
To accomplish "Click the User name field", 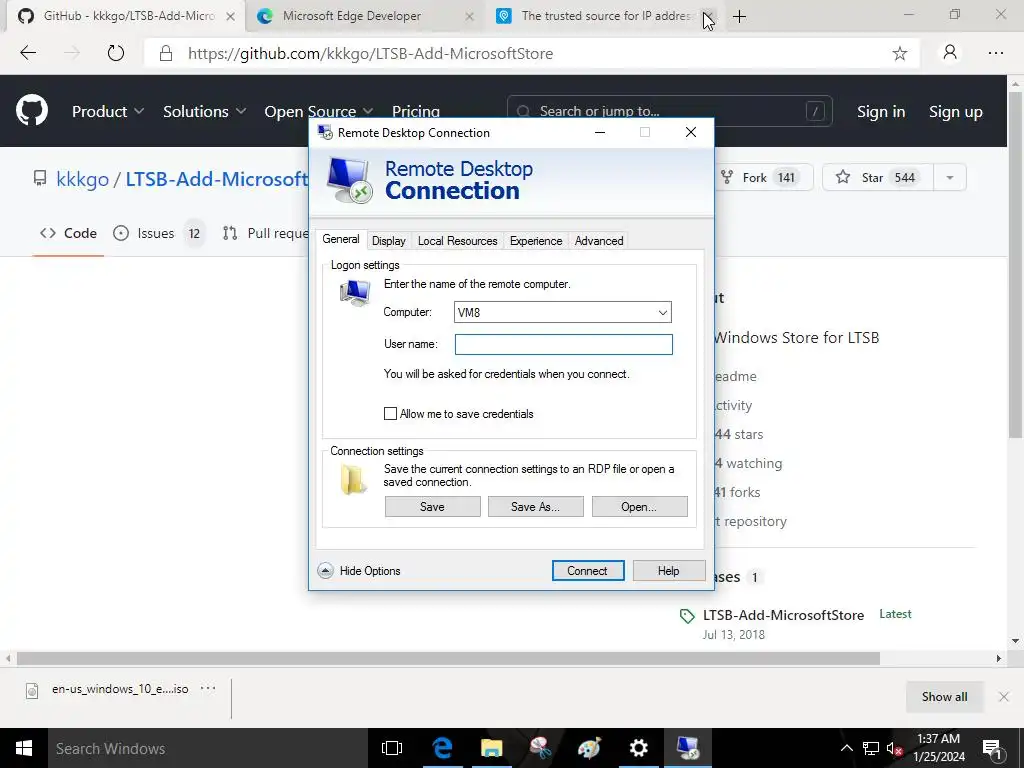I will 564,344.
